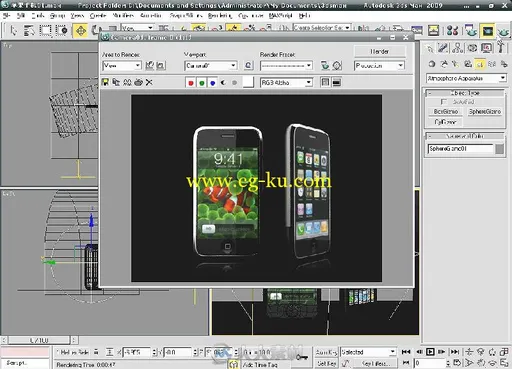Open the Named Selection Sets dropdown

click(x=322, y=28)
